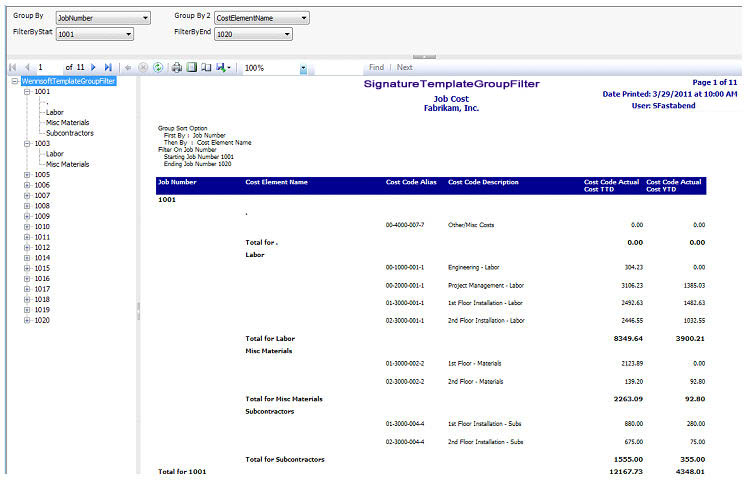Open the FilterByEnd dropdown

(287, 34)
